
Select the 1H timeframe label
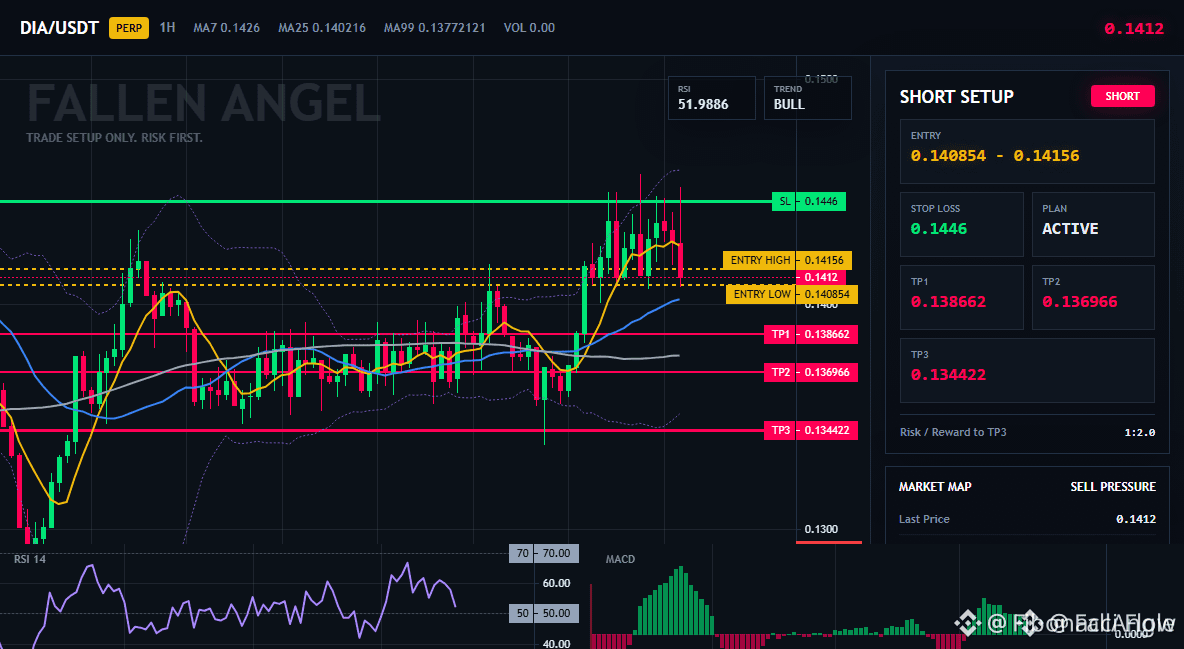167,27
